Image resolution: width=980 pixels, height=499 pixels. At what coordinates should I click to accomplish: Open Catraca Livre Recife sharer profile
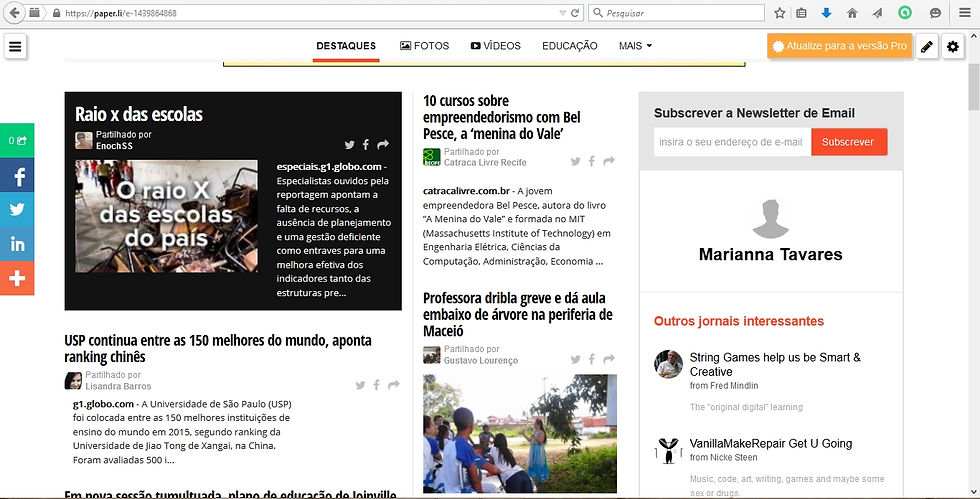(x=485, y=163)
